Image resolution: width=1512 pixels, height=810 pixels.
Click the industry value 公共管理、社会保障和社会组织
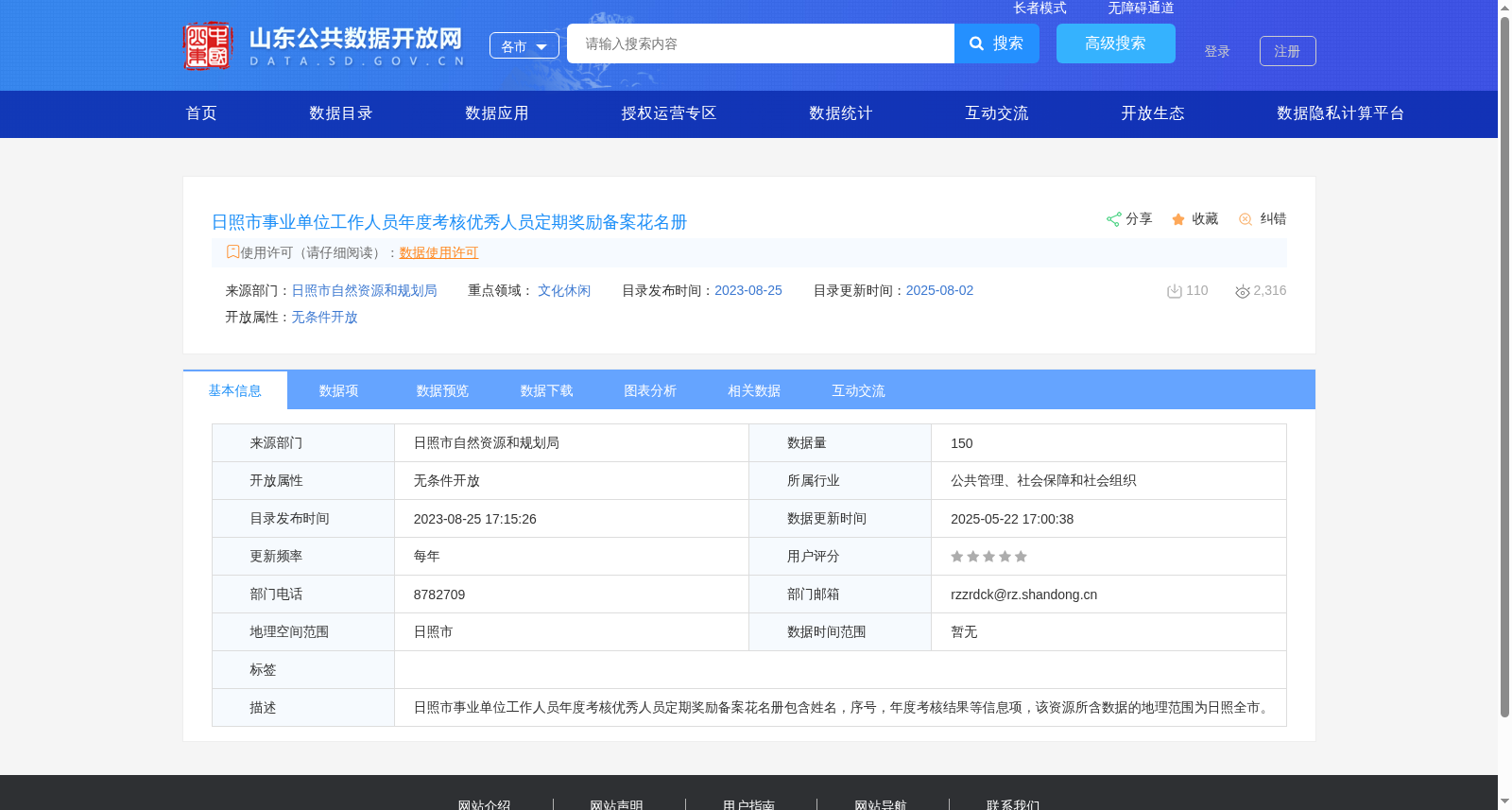[x=1043, y=481]
